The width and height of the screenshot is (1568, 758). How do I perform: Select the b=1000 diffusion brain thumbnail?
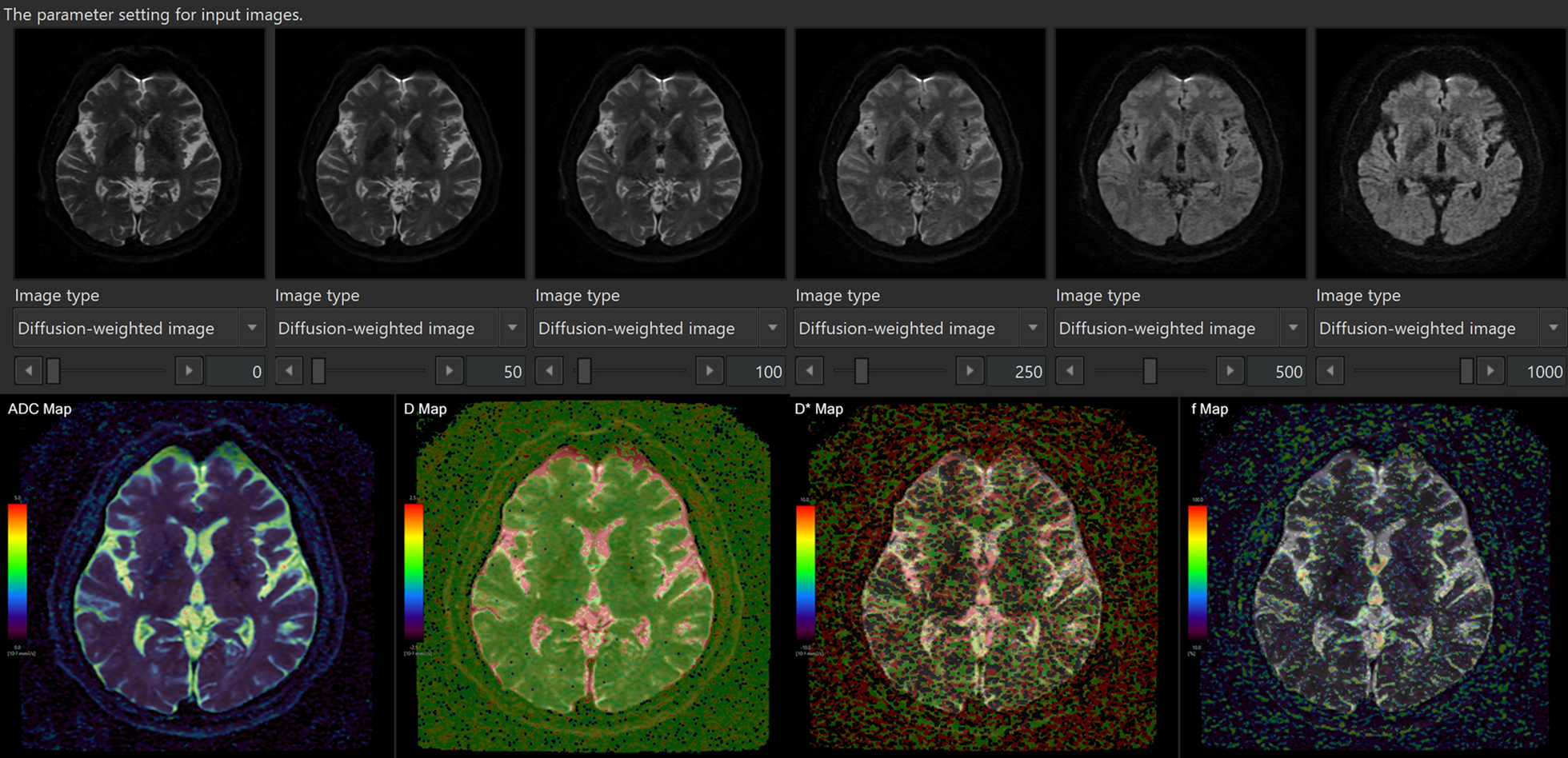pyautogui.click(x=1440, y=154)
